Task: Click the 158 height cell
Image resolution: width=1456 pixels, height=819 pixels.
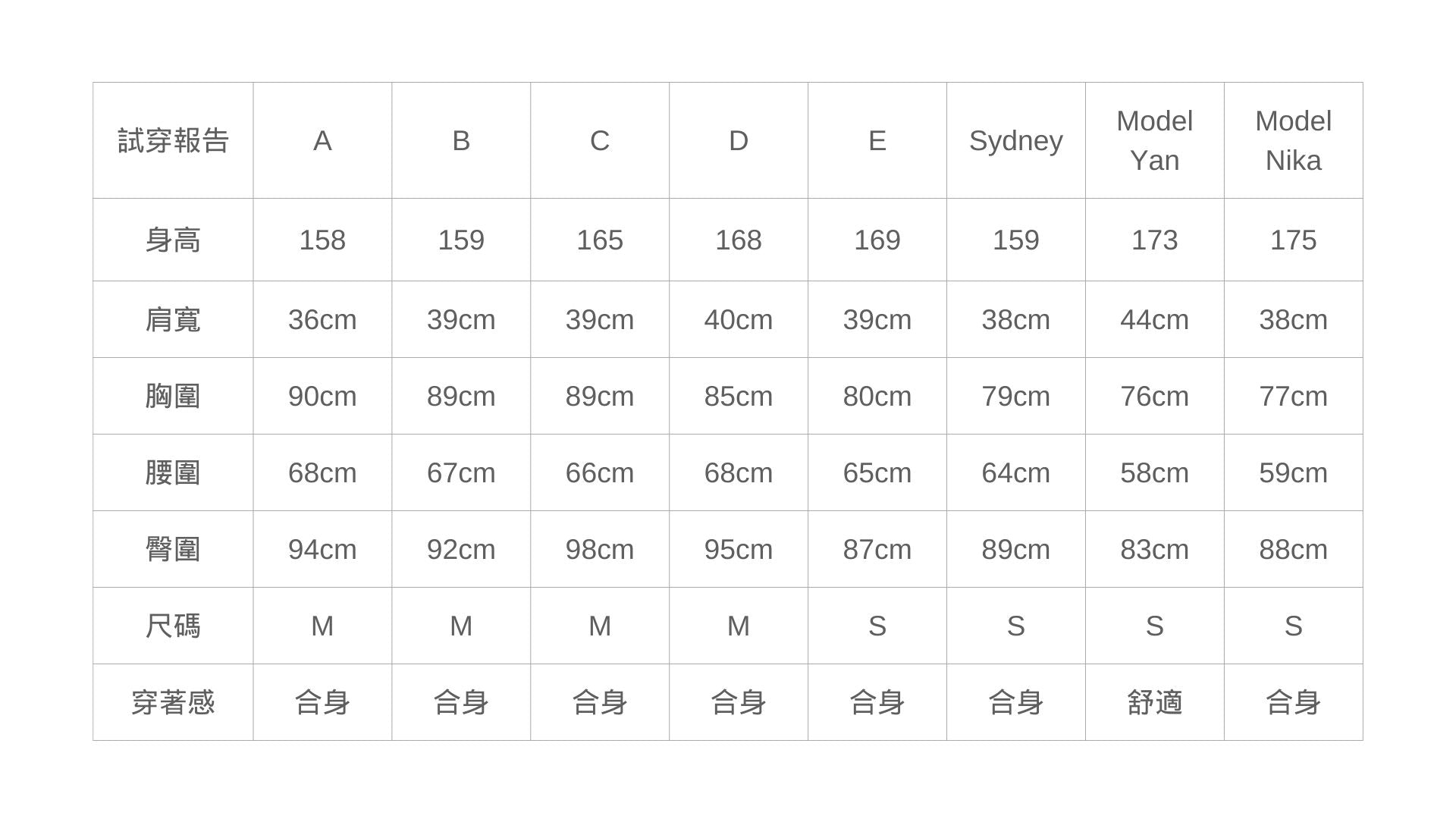Action: 322,240
